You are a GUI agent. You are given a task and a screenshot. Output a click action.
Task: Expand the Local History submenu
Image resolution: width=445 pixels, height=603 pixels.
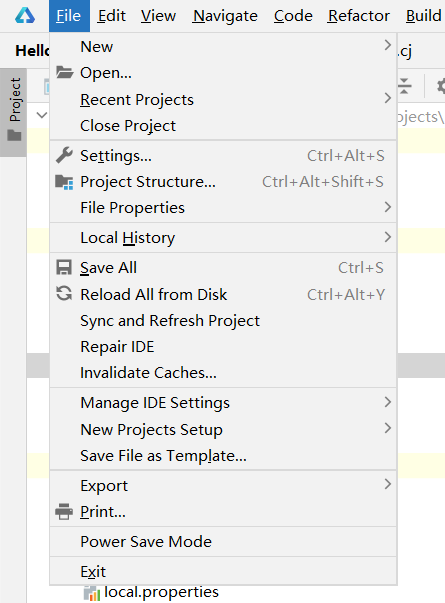point(223,238)
